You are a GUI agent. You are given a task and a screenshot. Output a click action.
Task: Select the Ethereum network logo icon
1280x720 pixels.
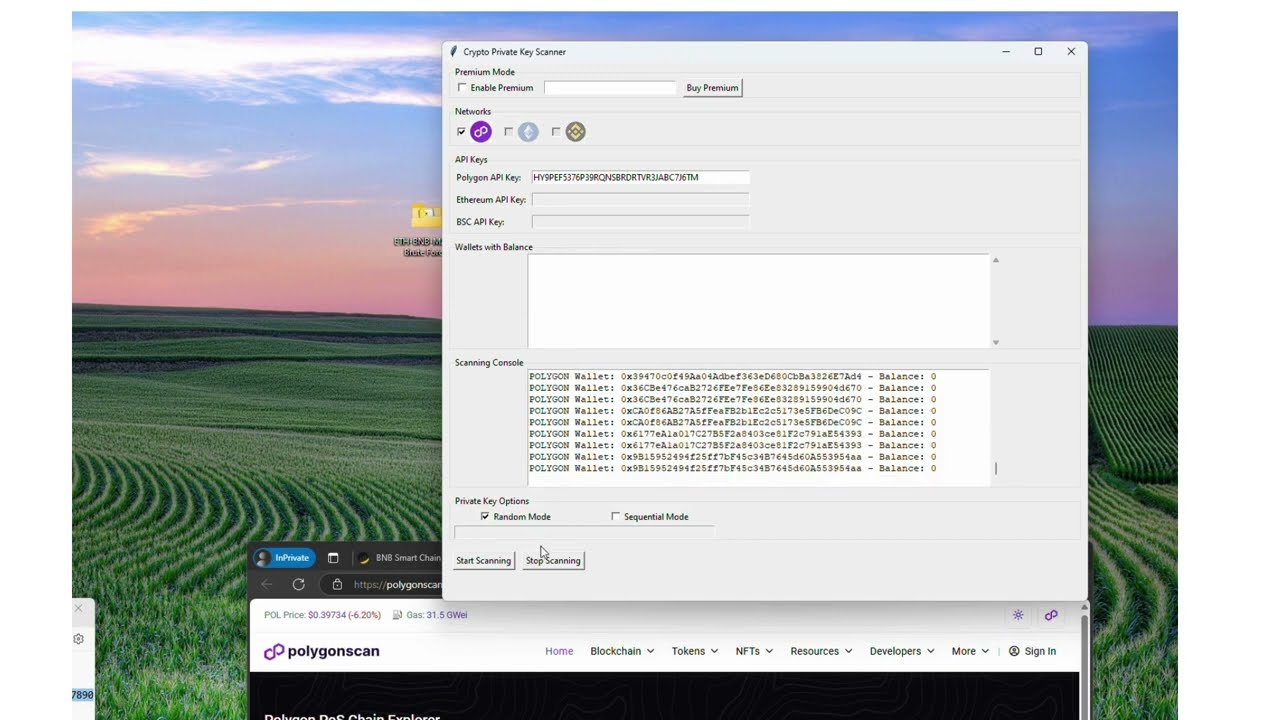[x=528, y=132]
